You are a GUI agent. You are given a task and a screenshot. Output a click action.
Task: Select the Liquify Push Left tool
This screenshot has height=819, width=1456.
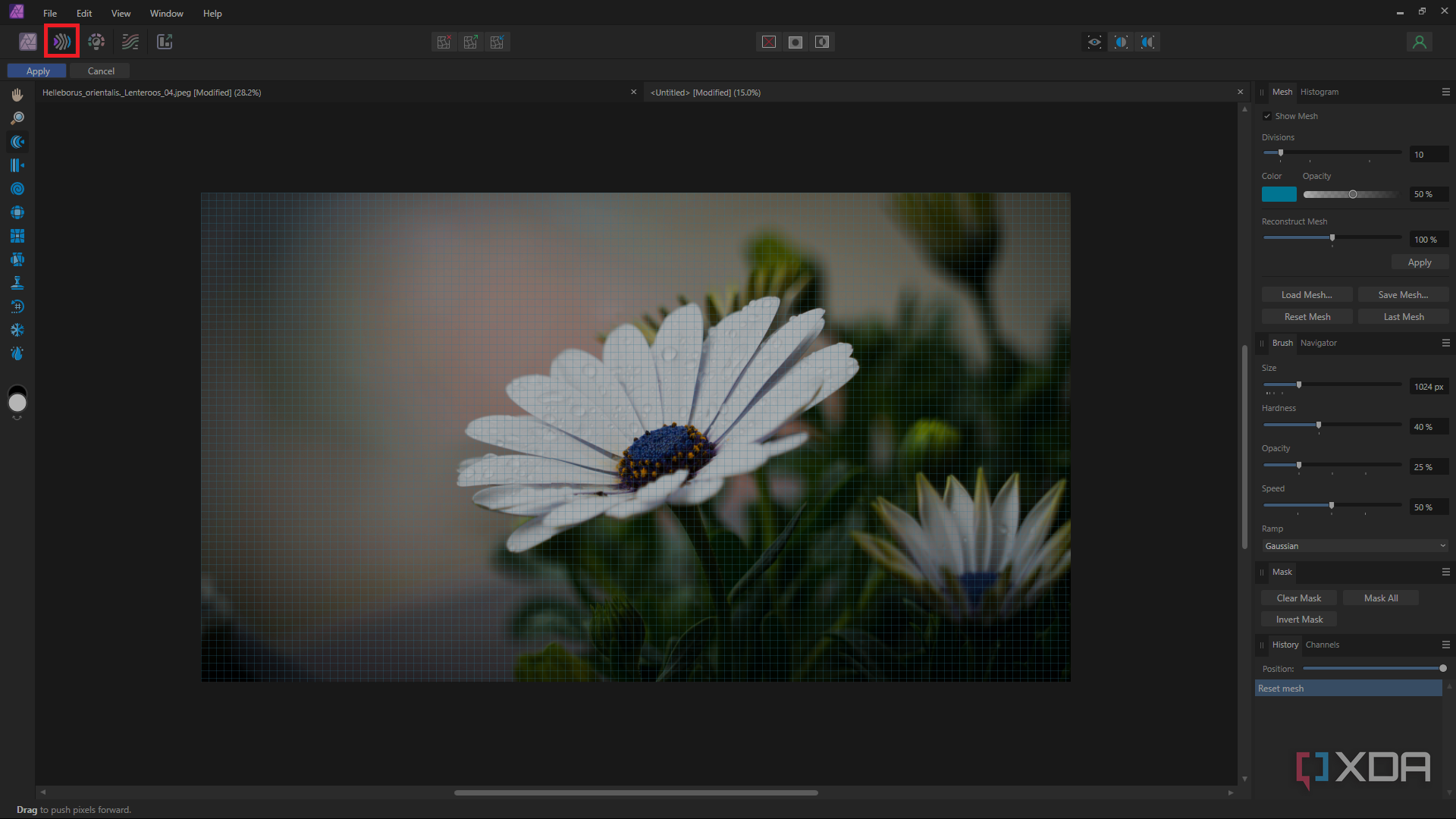point(17,165)
